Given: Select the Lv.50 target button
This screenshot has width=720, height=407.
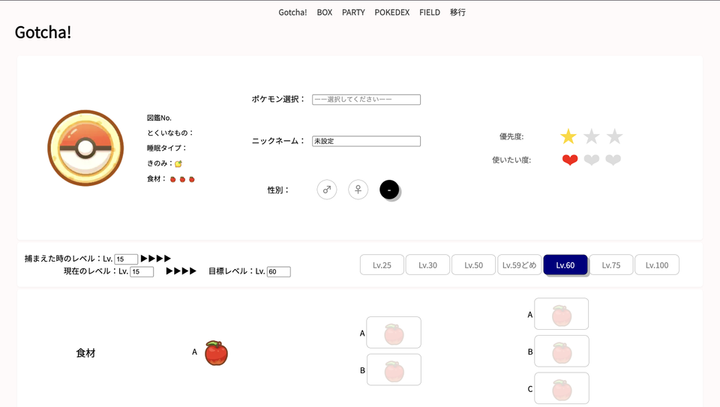Looking at the screenshot, I should pos(473,265).
